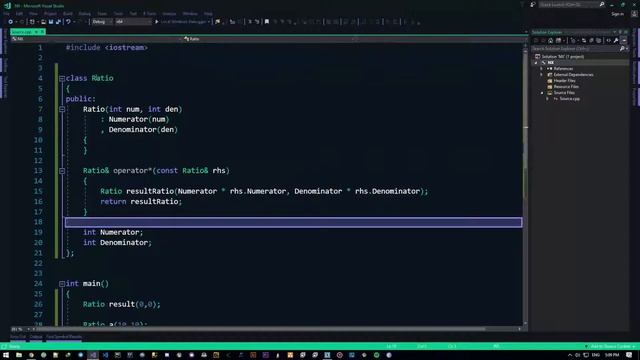This screenshot has width=640, height=360.
Task: Click the green Start debugging arrow
Action: pos(156,22)
